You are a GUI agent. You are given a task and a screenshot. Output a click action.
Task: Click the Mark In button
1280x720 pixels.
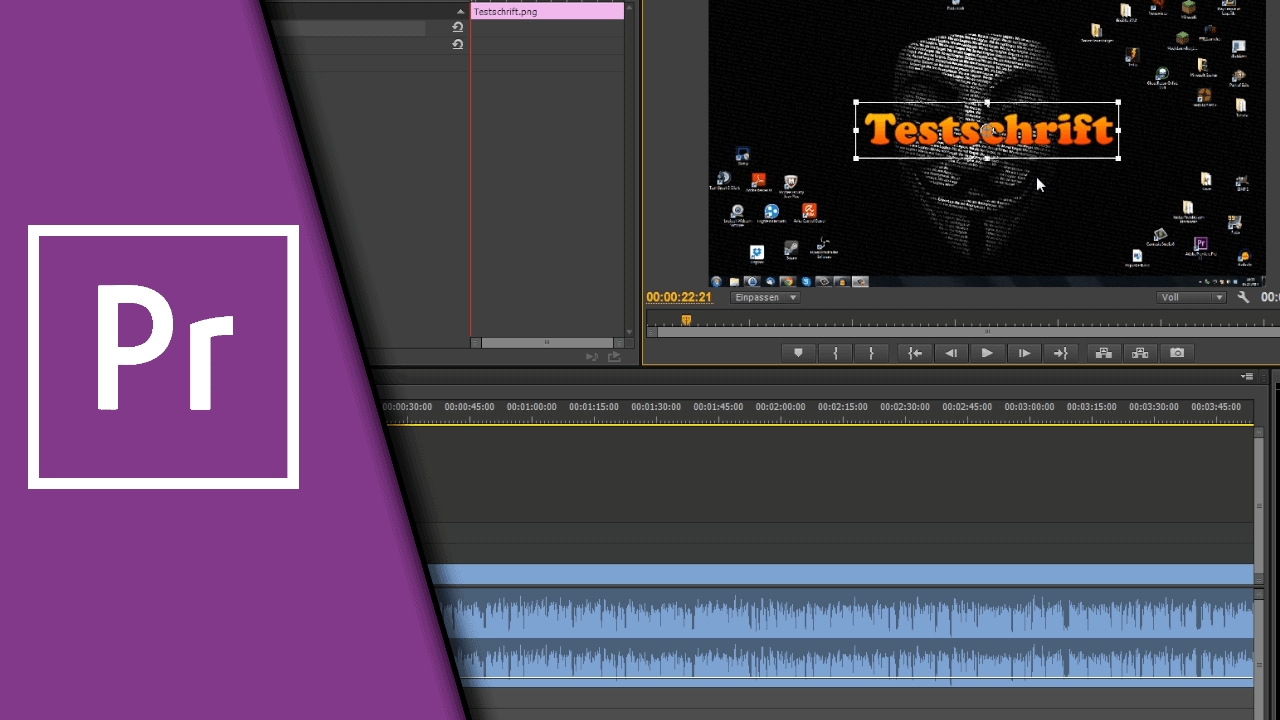pos(835,353)
